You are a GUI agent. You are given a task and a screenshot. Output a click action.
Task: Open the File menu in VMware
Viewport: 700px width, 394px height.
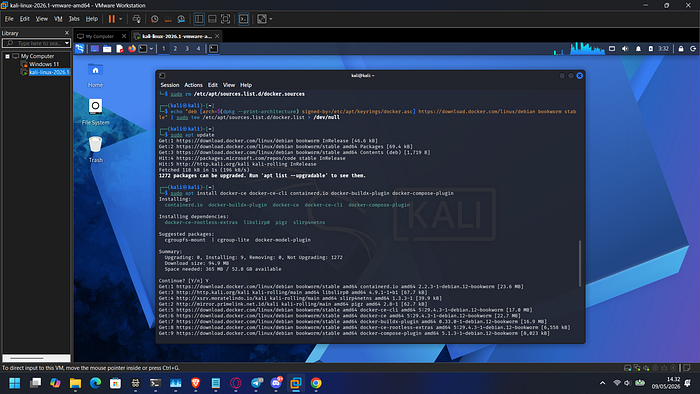[x=9, y=19]
